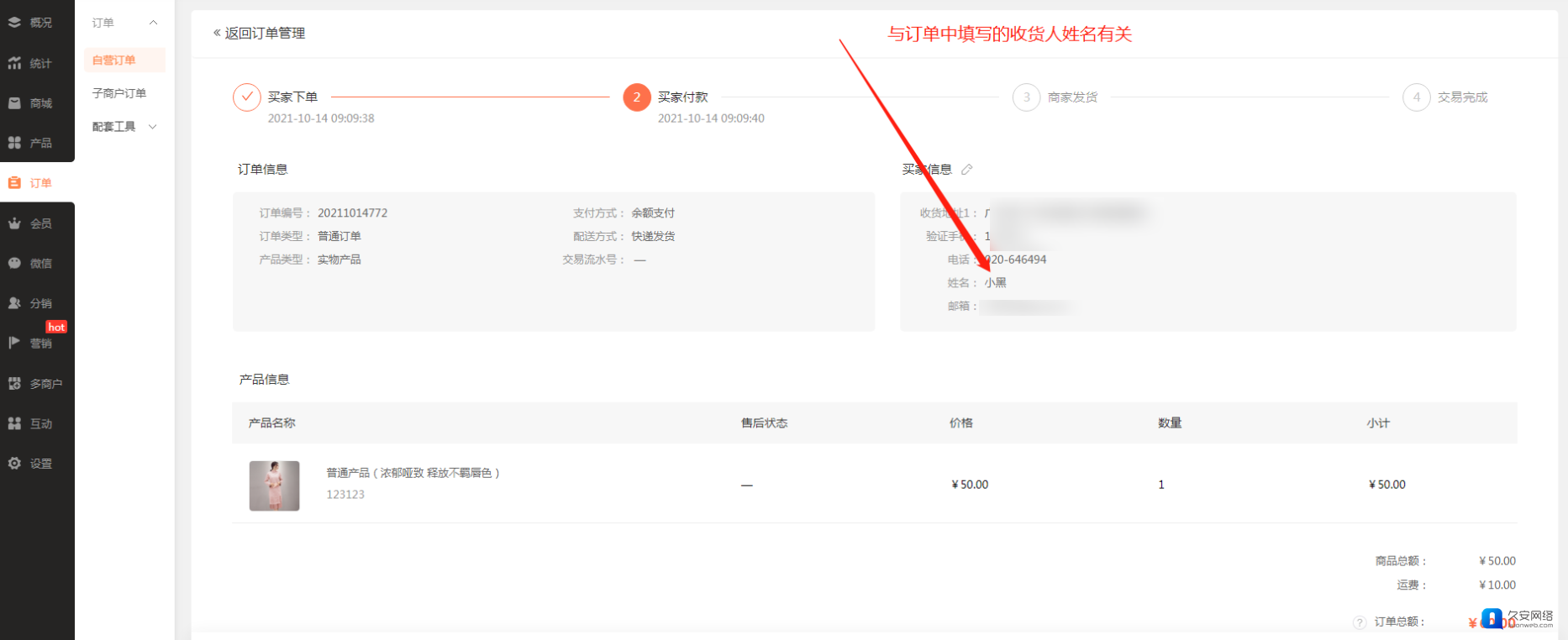
Task: Edit buyer info with the pencil icon
Action: (967, 170)
